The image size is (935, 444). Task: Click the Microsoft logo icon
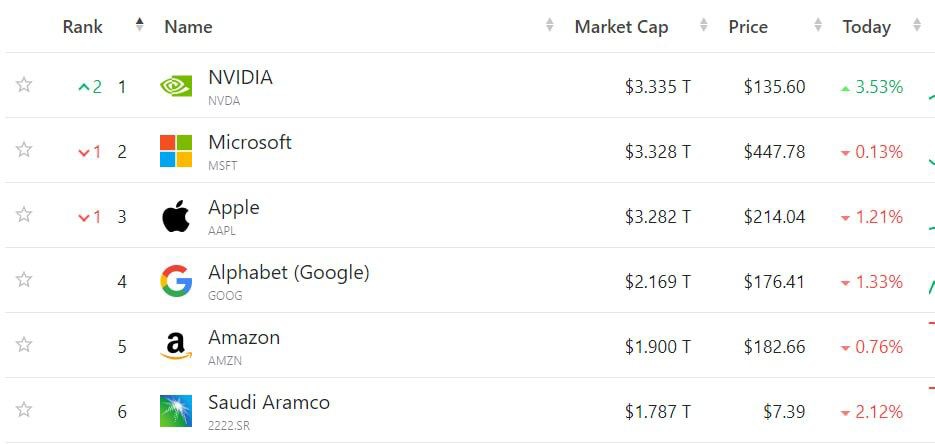click(176, 151)
